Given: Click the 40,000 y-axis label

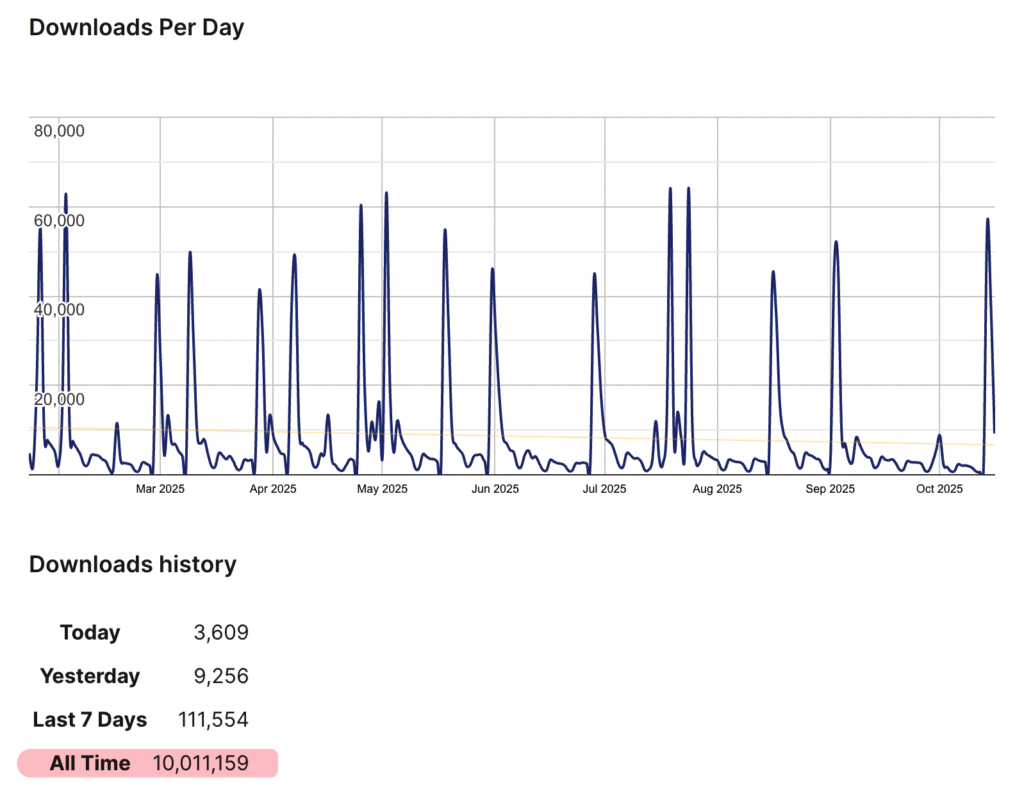Looking at the screenshot, I should pyautogui.click(x=59, y=309).
